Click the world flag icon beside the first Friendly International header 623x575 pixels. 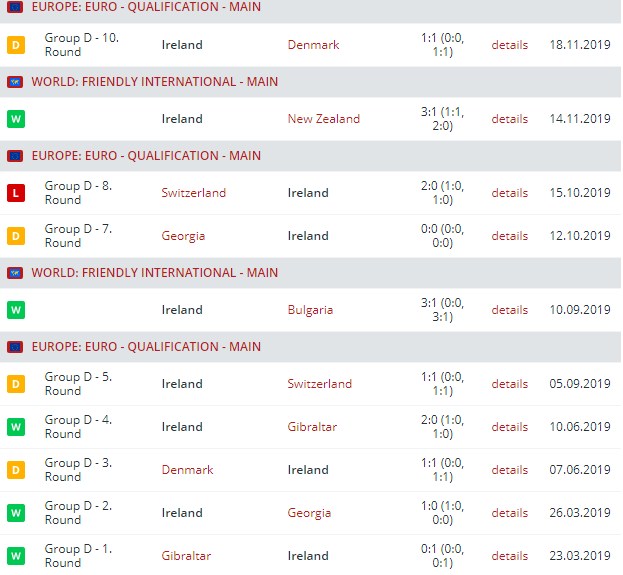[x=16, y=81]
